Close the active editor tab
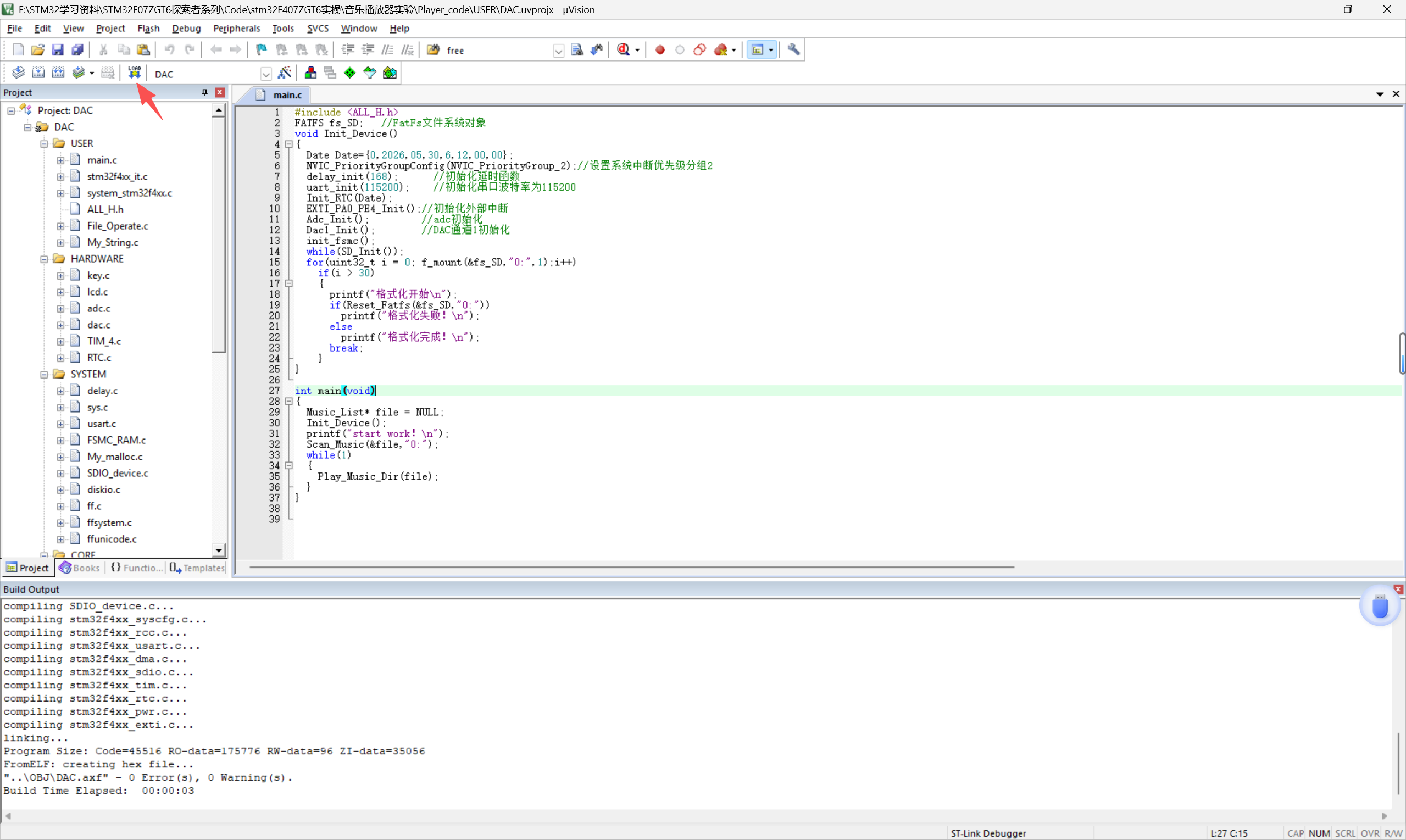 (x=1396, y=94)
